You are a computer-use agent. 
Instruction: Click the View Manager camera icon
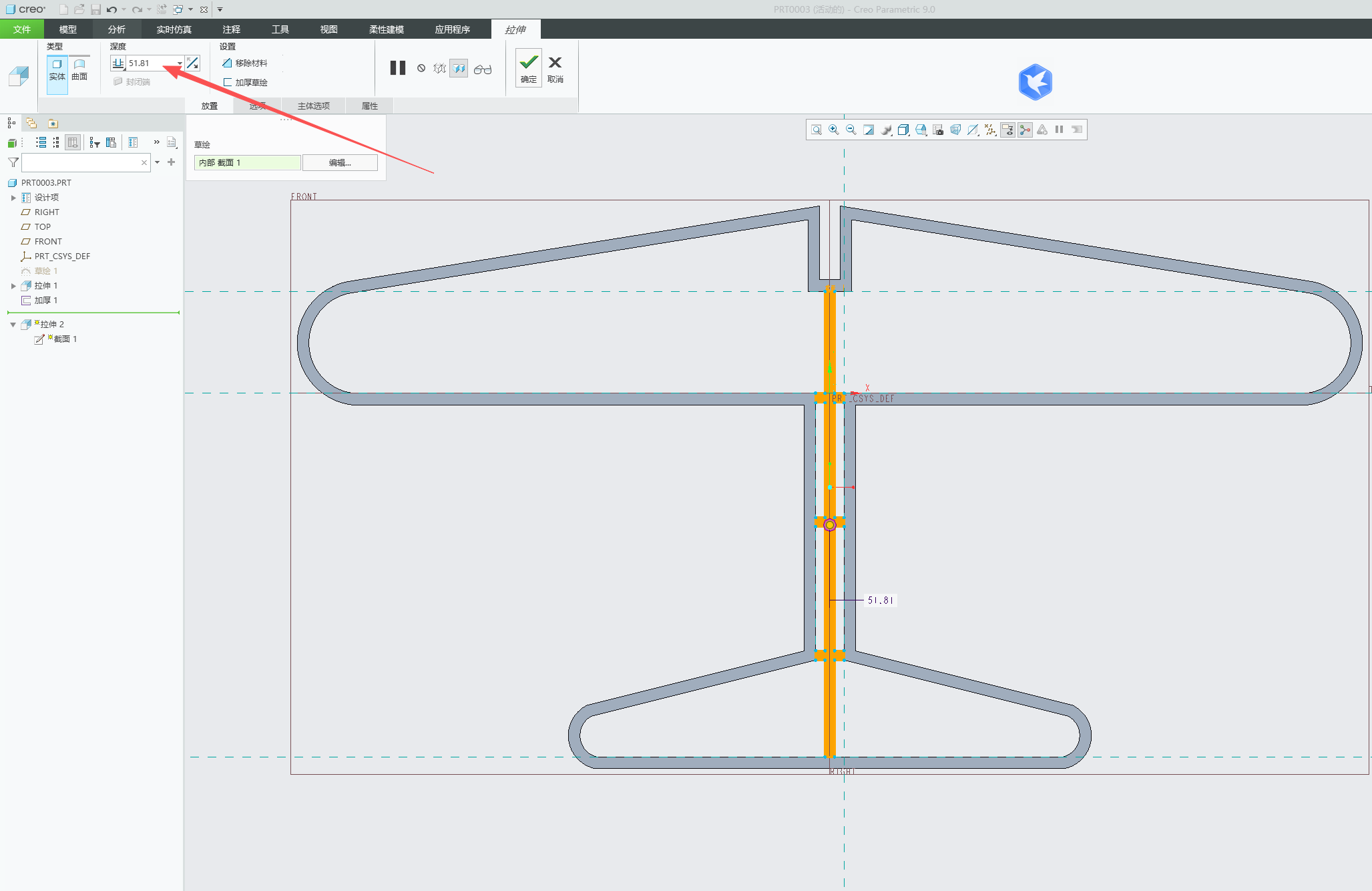pos(938,130)
